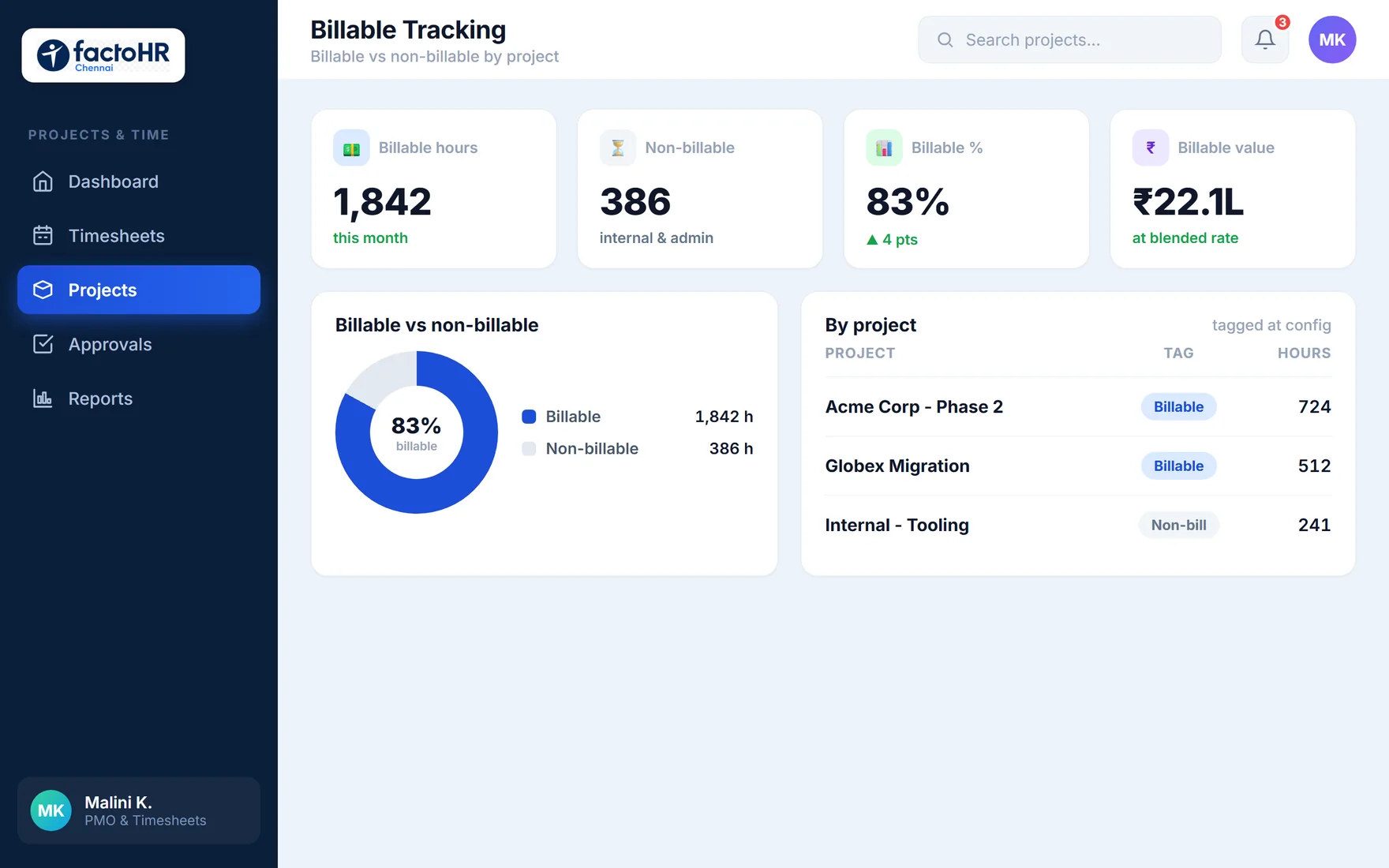Click 'internal & admin' caption
The height and width of the screenshot is (868, 1389).
(656, 238)
